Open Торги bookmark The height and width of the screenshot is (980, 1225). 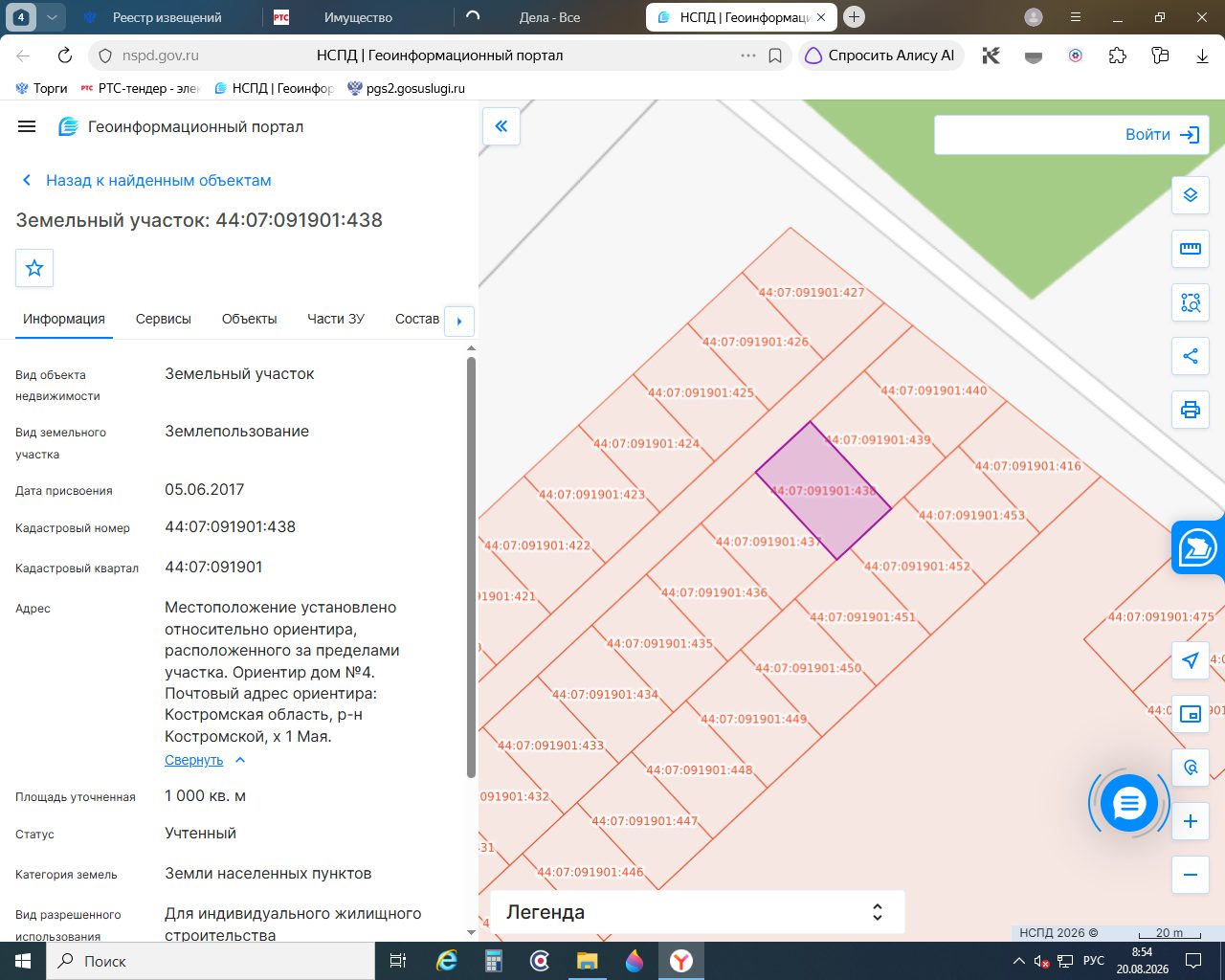41,88
